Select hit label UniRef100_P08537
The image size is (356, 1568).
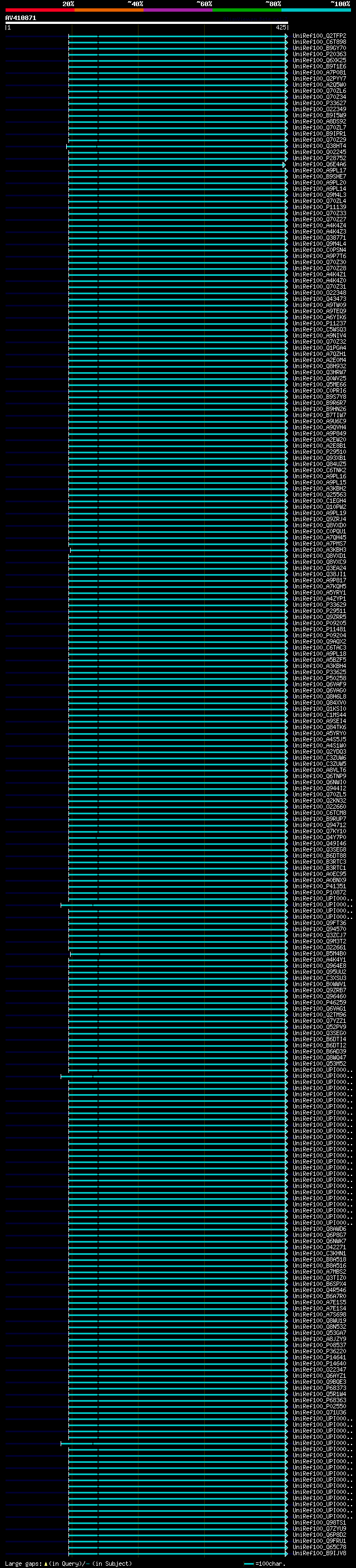coord(319,1345)
